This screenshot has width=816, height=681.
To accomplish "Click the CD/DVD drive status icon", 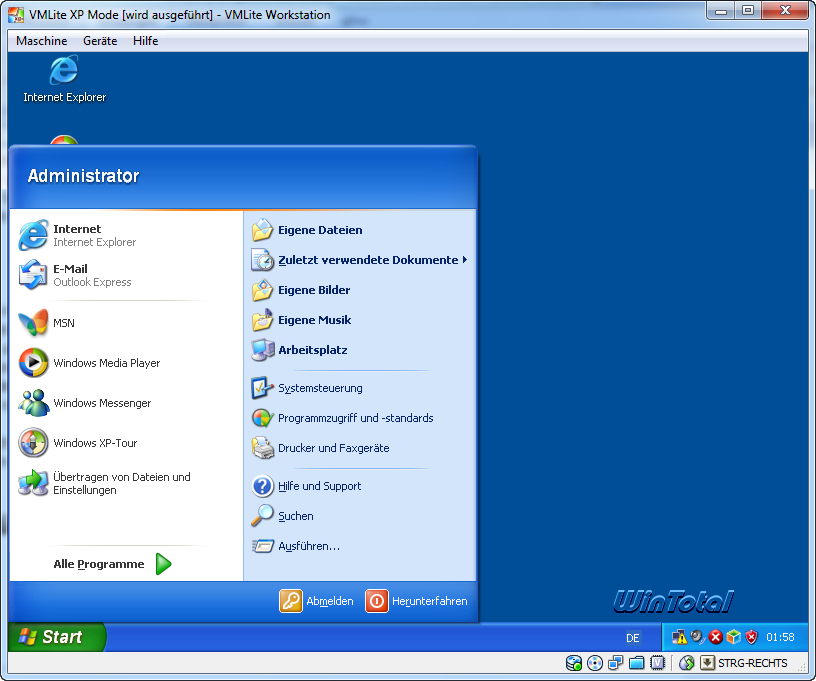I will point(595,663).
